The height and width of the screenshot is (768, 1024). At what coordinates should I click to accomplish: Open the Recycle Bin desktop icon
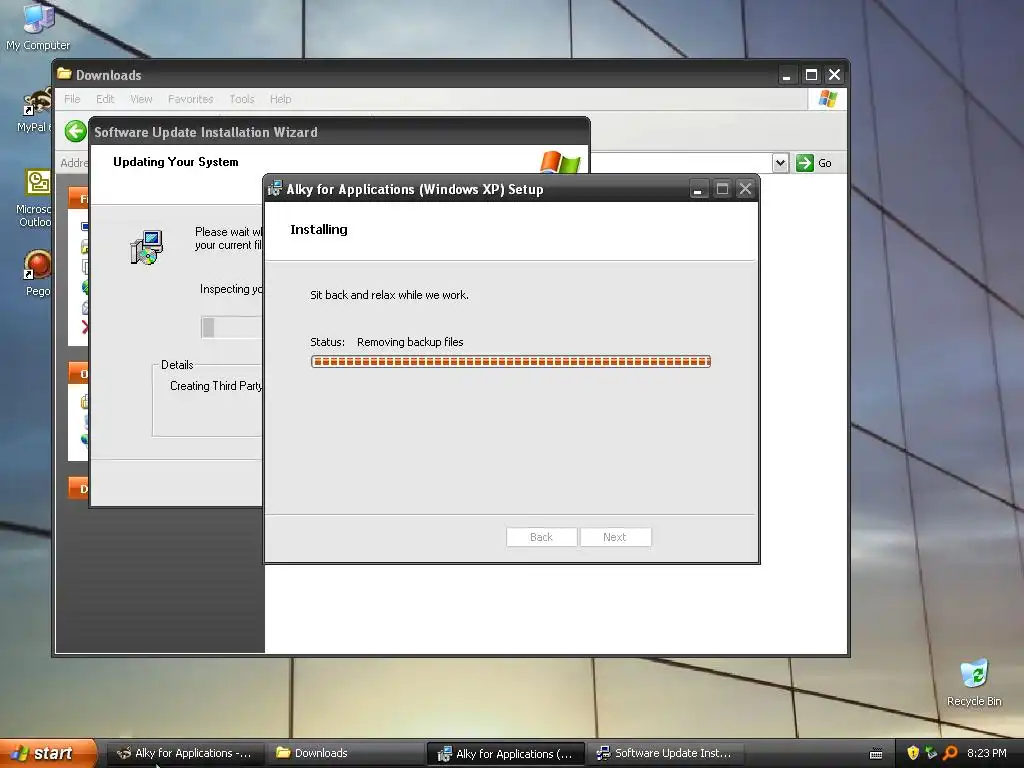[x=974, y=683]
